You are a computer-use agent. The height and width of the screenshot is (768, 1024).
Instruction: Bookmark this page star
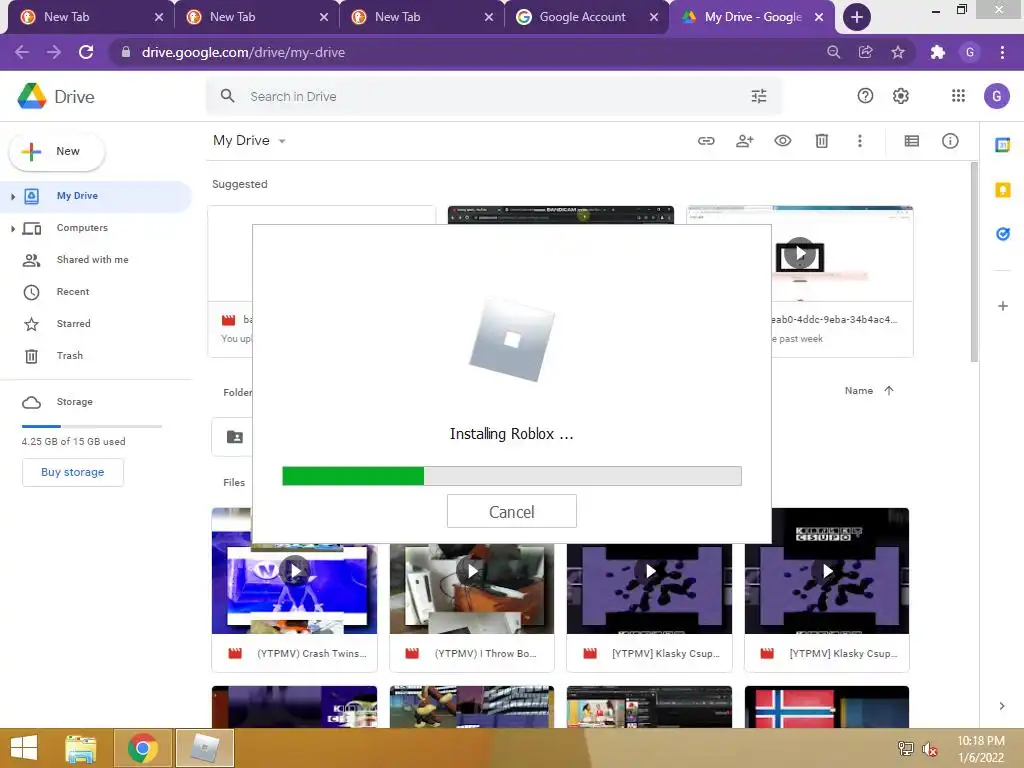pos(898,52)
